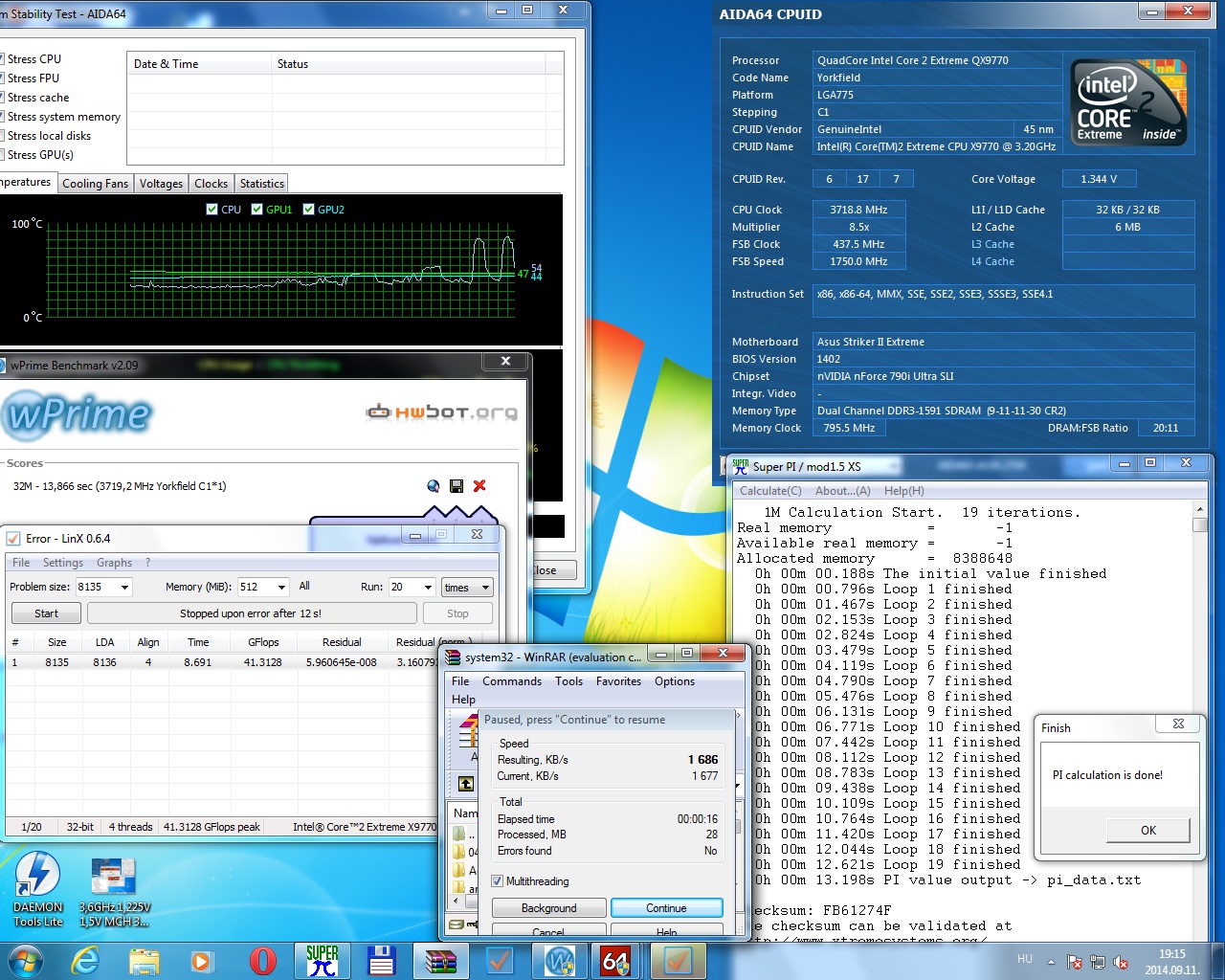Click OK in the Finish dialog

coord(1148,831)
